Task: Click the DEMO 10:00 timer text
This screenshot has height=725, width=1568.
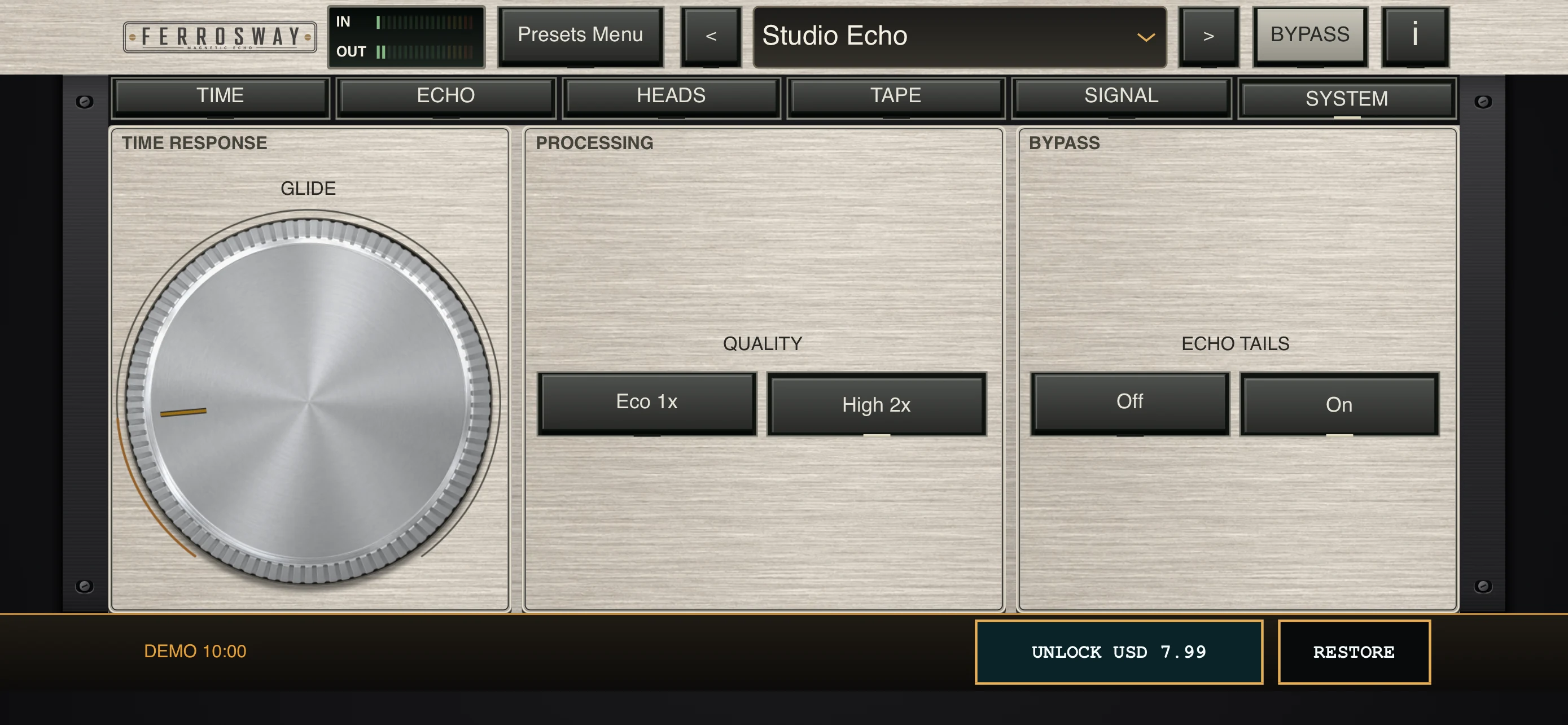Action: pyautogui.click(x=195, y=652)
